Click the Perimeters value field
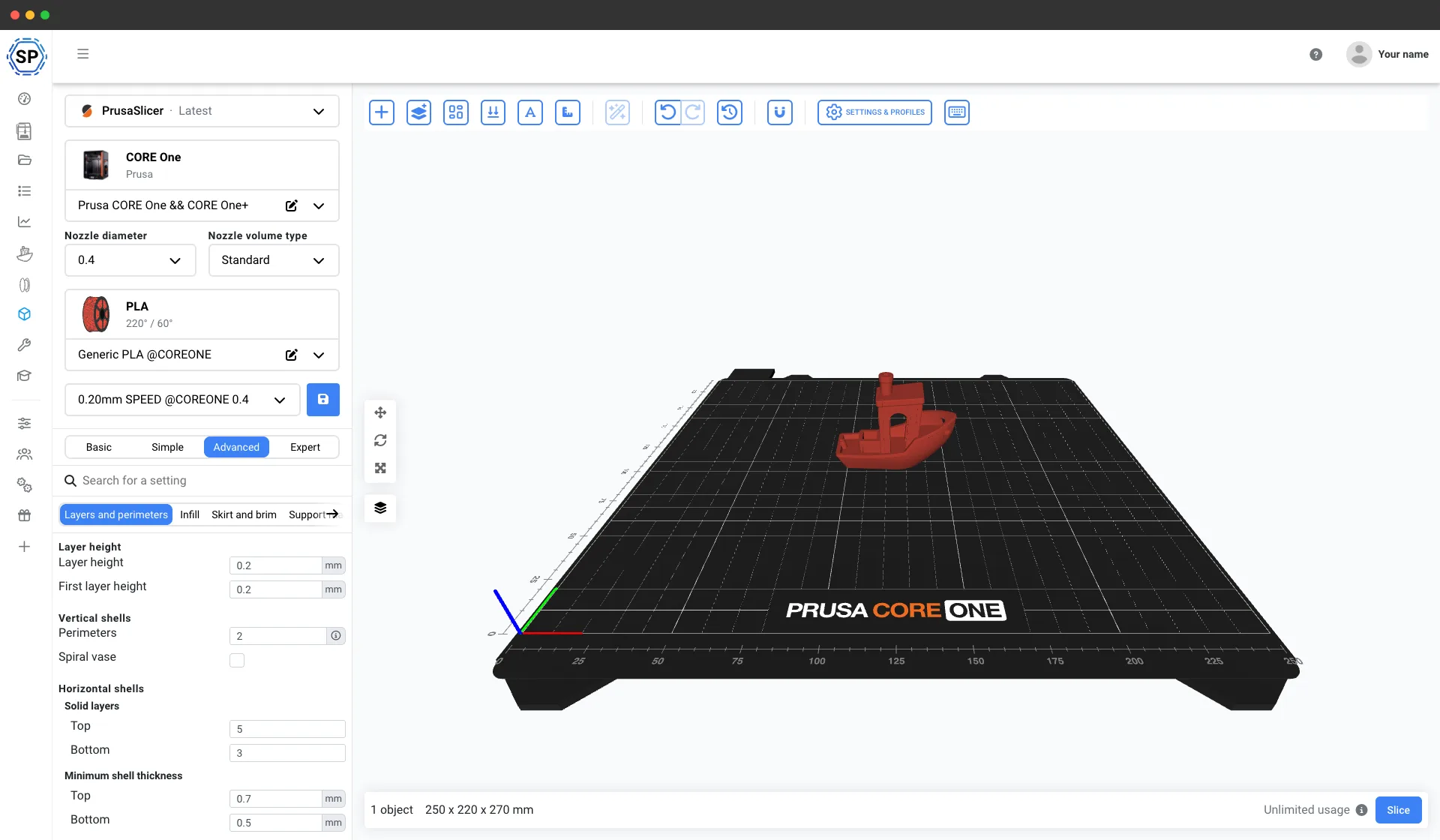This screenshot has width=1440, height=840. 277,636
